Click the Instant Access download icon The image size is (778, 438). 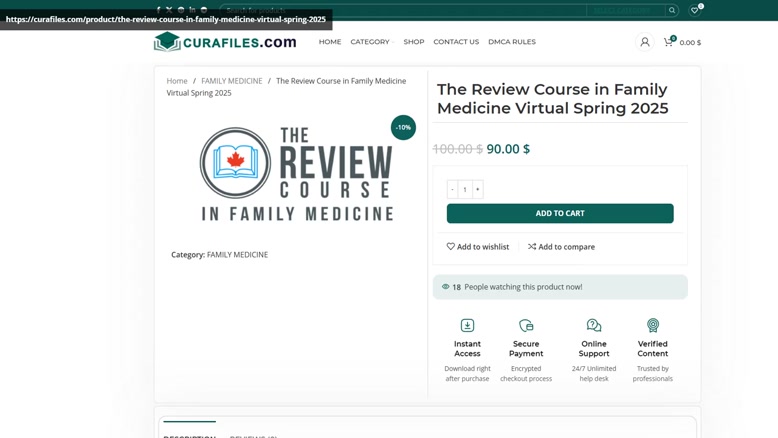467,325
